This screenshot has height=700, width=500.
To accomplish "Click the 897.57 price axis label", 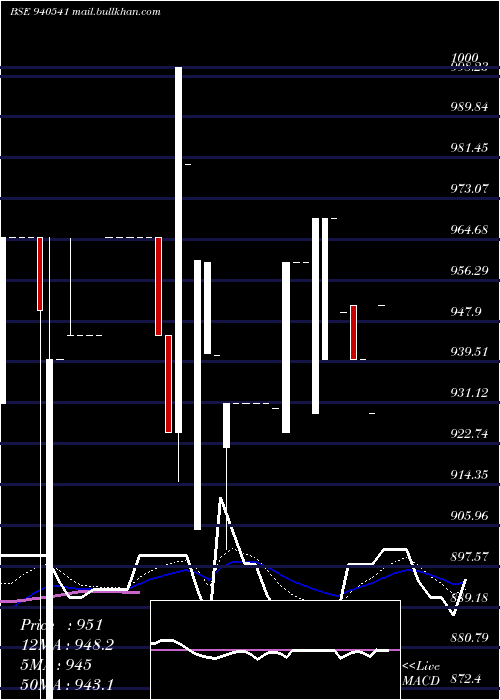I will [x=469, y=557].
